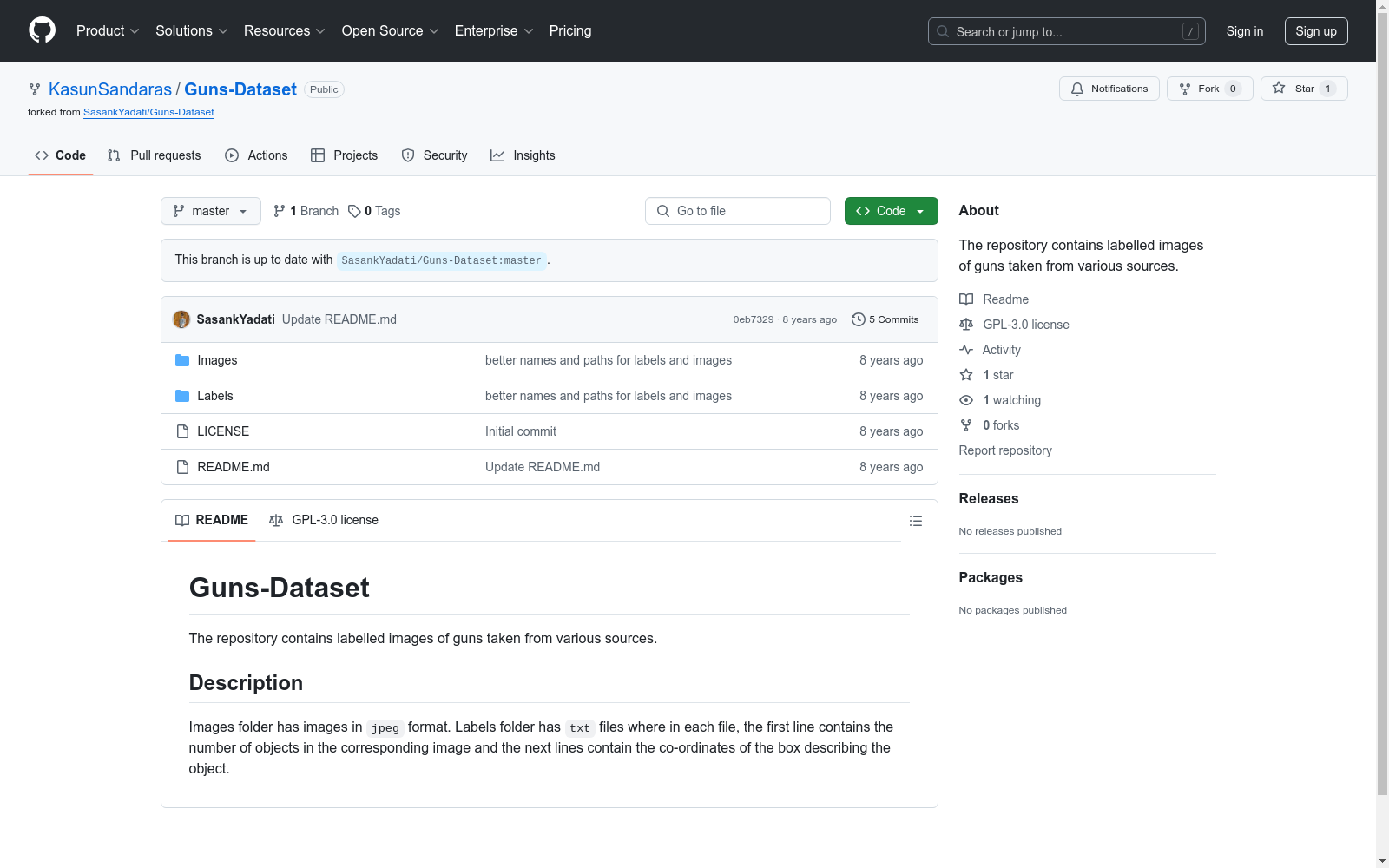Click the Sign up button
This screenshot has height=868, width=1389.
pyautogui.click(x=1316, y=31)
